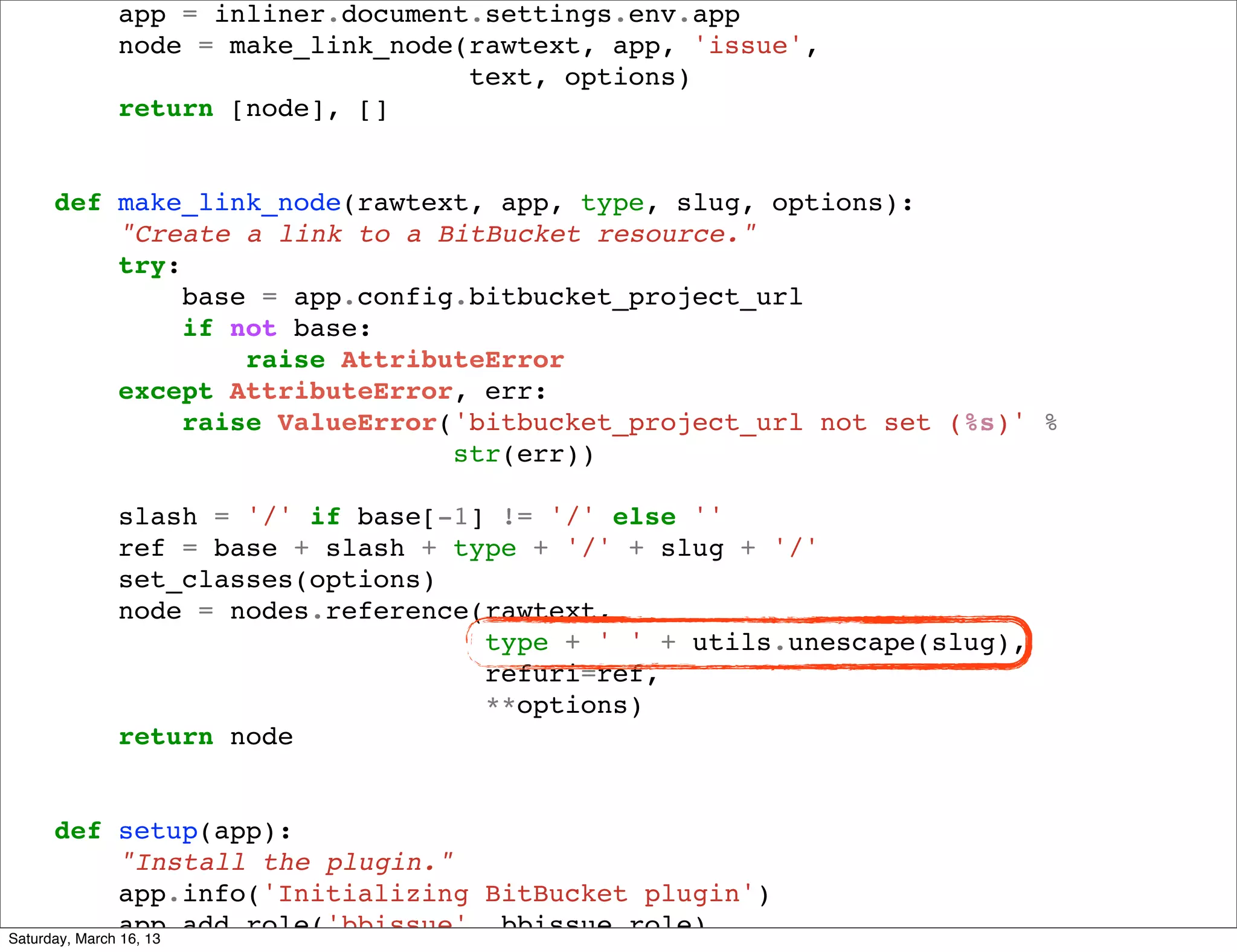
Task: Click the 'setup' function name
Action: point(158,832)
